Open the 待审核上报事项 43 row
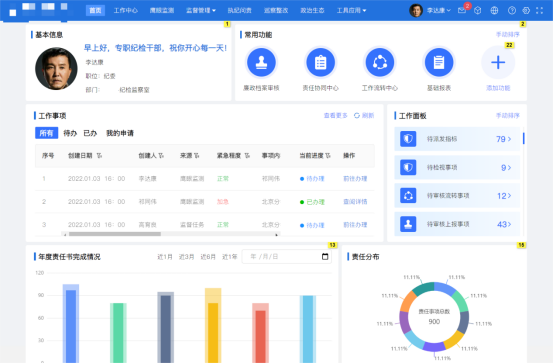Screen dimensions: 553x363 point(457,224)
